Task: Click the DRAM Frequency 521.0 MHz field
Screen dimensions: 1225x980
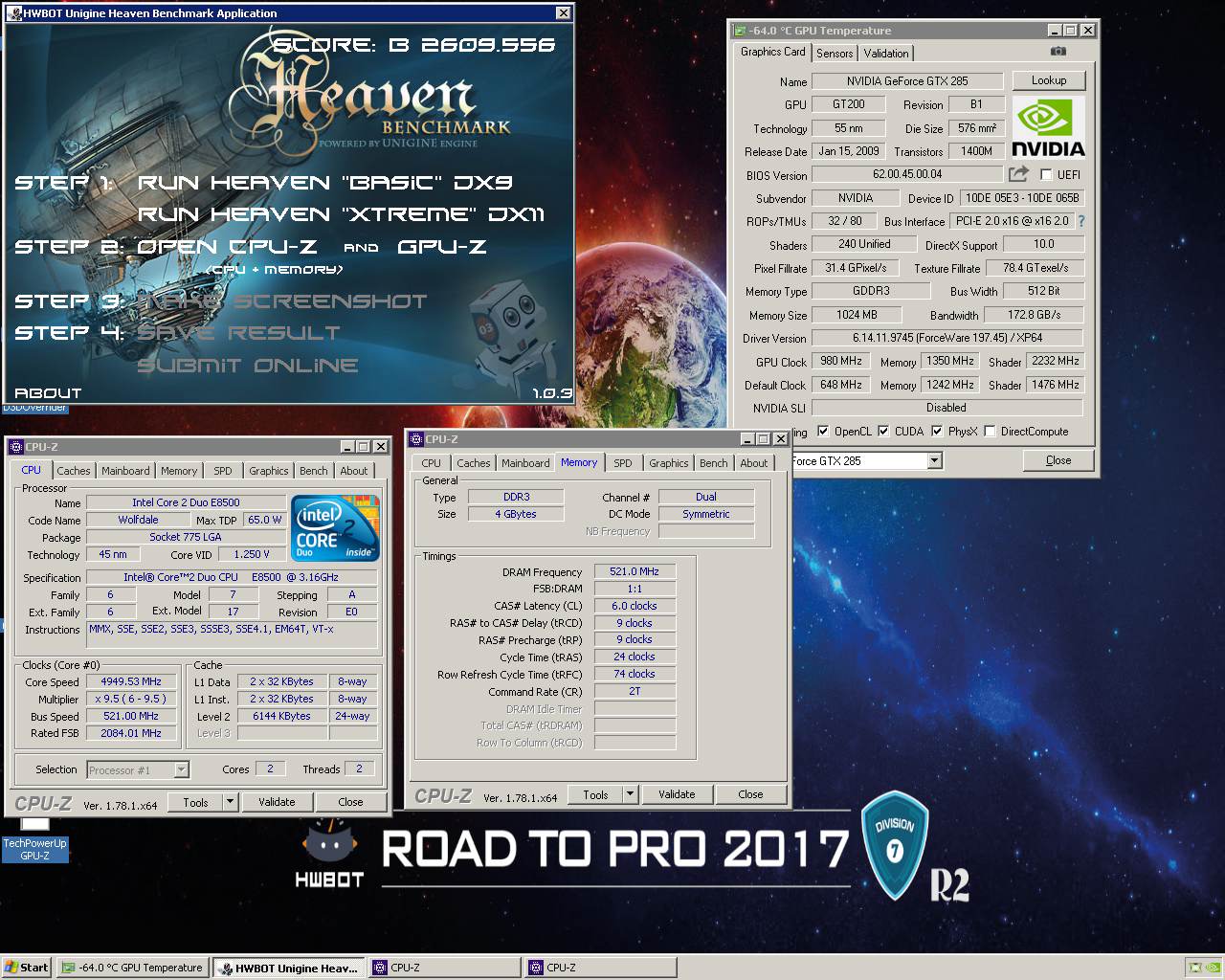Action: click(635, 571)
